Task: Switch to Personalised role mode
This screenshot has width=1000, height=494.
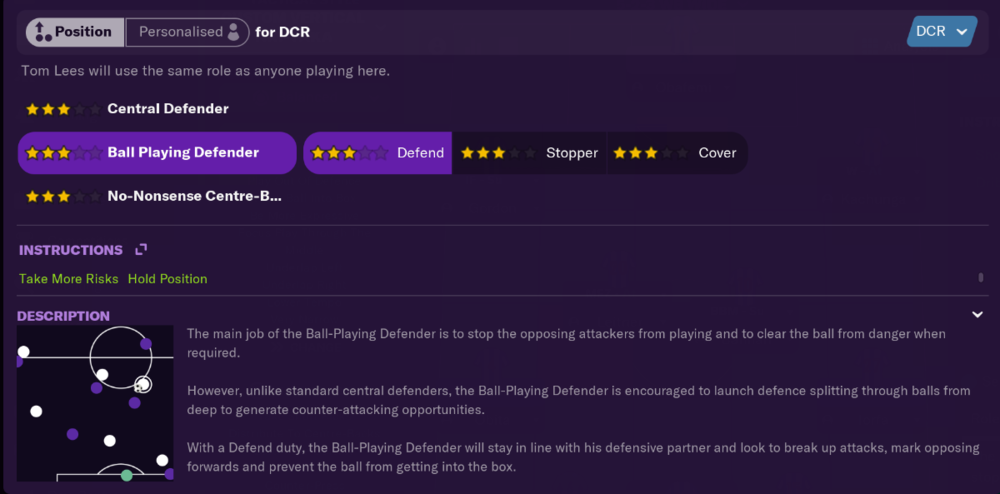Action: click(x=187, y=32)
